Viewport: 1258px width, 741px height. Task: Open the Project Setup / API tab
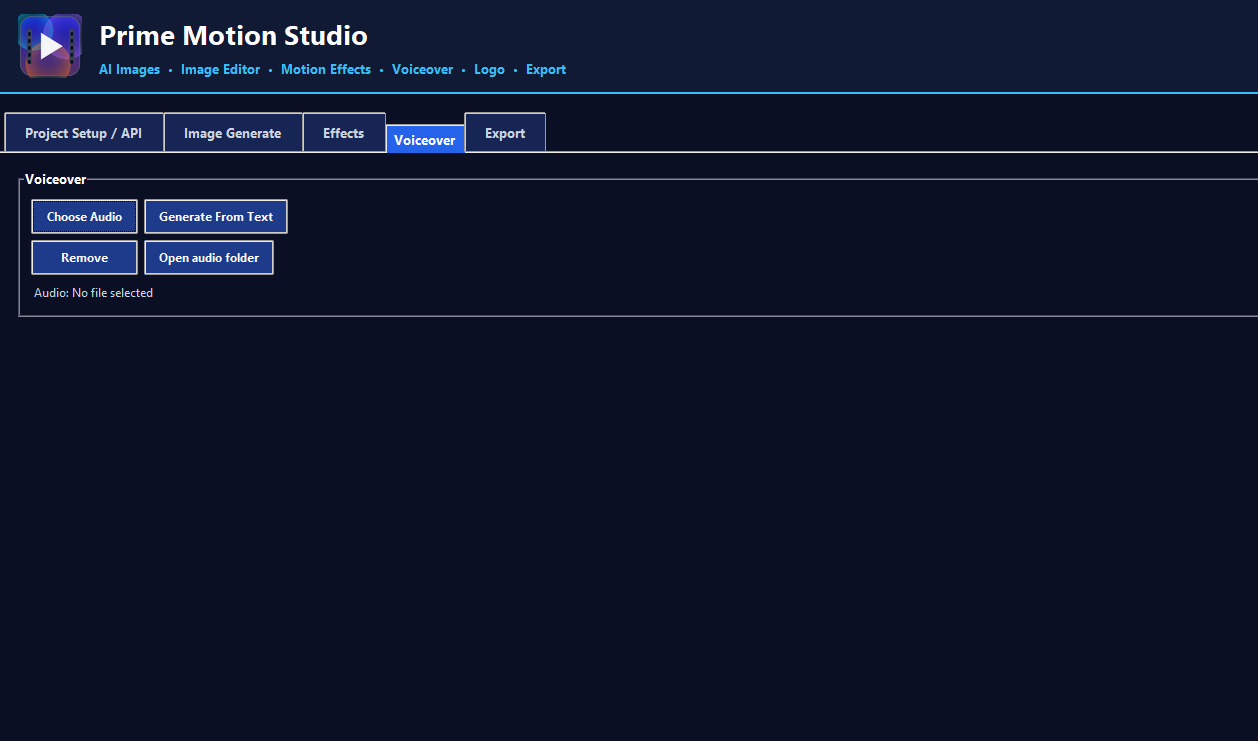(84, 133)
